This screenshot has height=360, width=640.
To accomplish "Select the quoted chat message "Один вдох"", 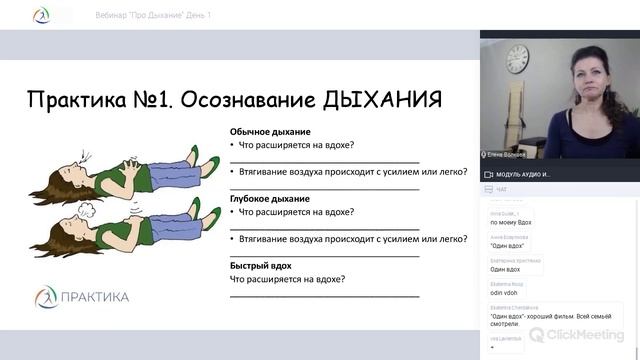I will coord(507,246).
